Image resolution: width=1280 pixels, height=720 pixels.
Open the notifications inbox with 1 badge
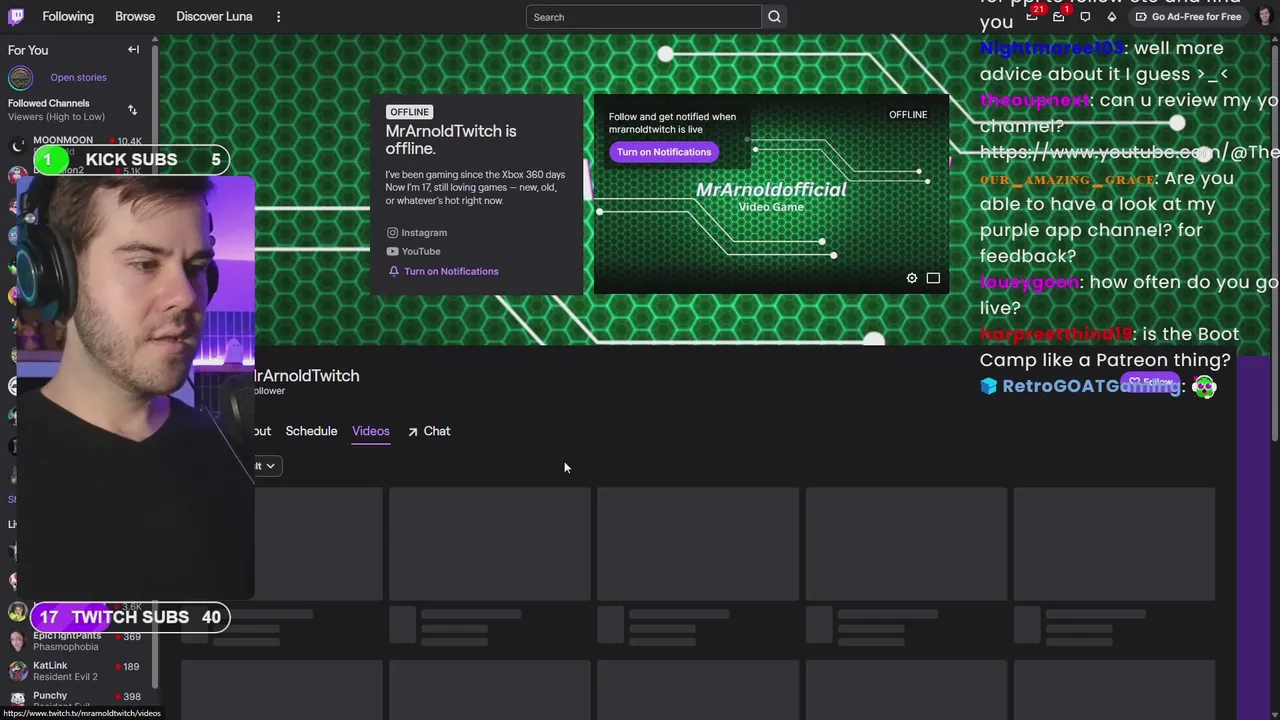1059,16
